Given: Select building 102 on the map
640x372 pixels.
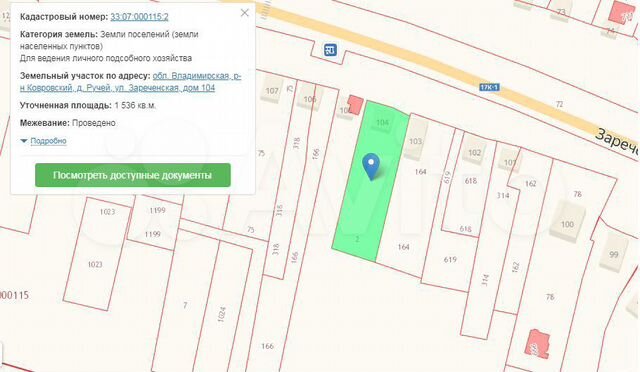Looking at the screenshot, I should click(474, 151).
